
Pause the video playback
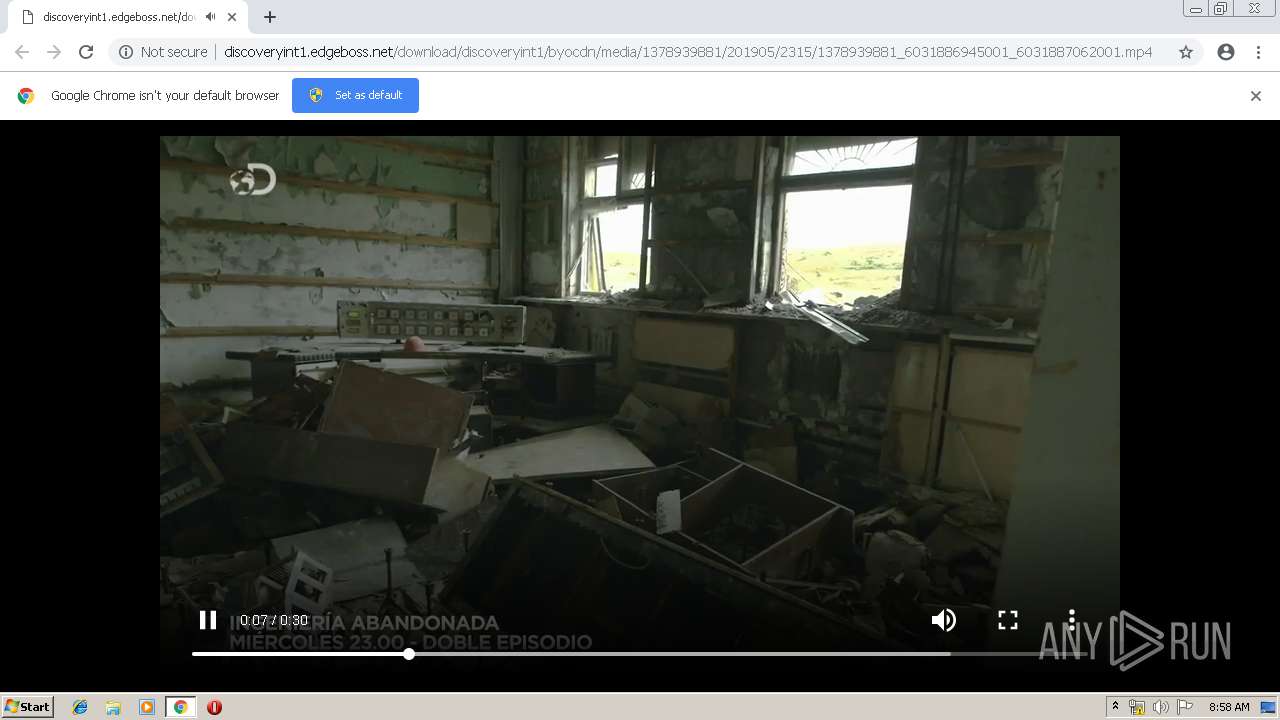tap(208, 620)
